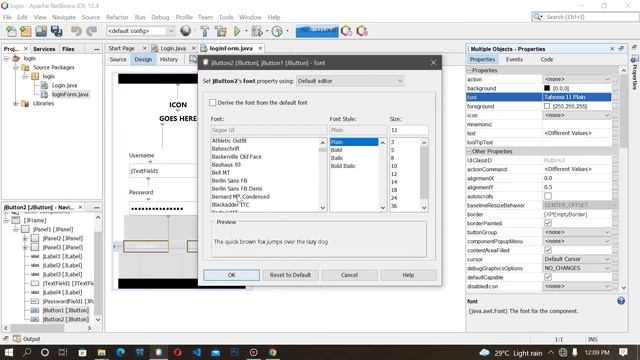Toggle 'Derive the font from the default font'
The height and width of the screenshot is (360, 640).
pos(212,103)
